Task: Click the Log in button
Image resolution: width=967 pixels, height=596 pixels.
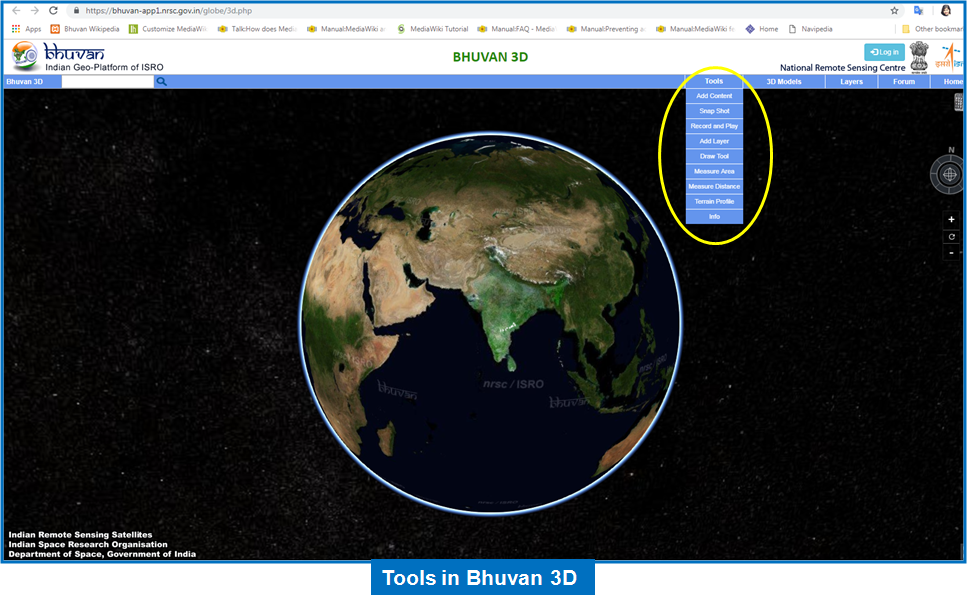Action: pos(884,52)
